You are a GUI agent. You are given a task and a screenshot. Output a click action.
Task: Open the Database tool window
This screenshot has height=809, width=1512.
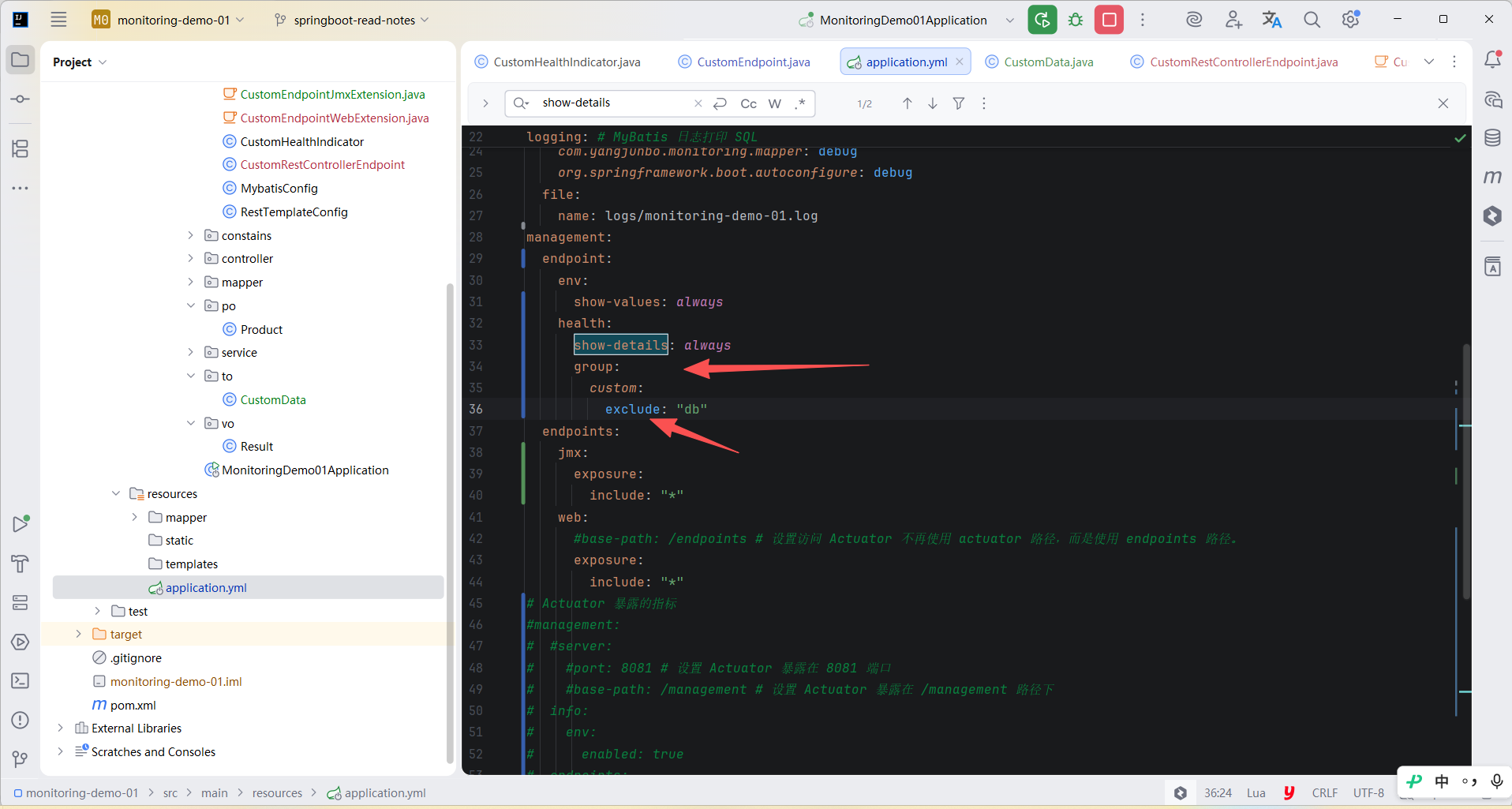(1492, 138)
